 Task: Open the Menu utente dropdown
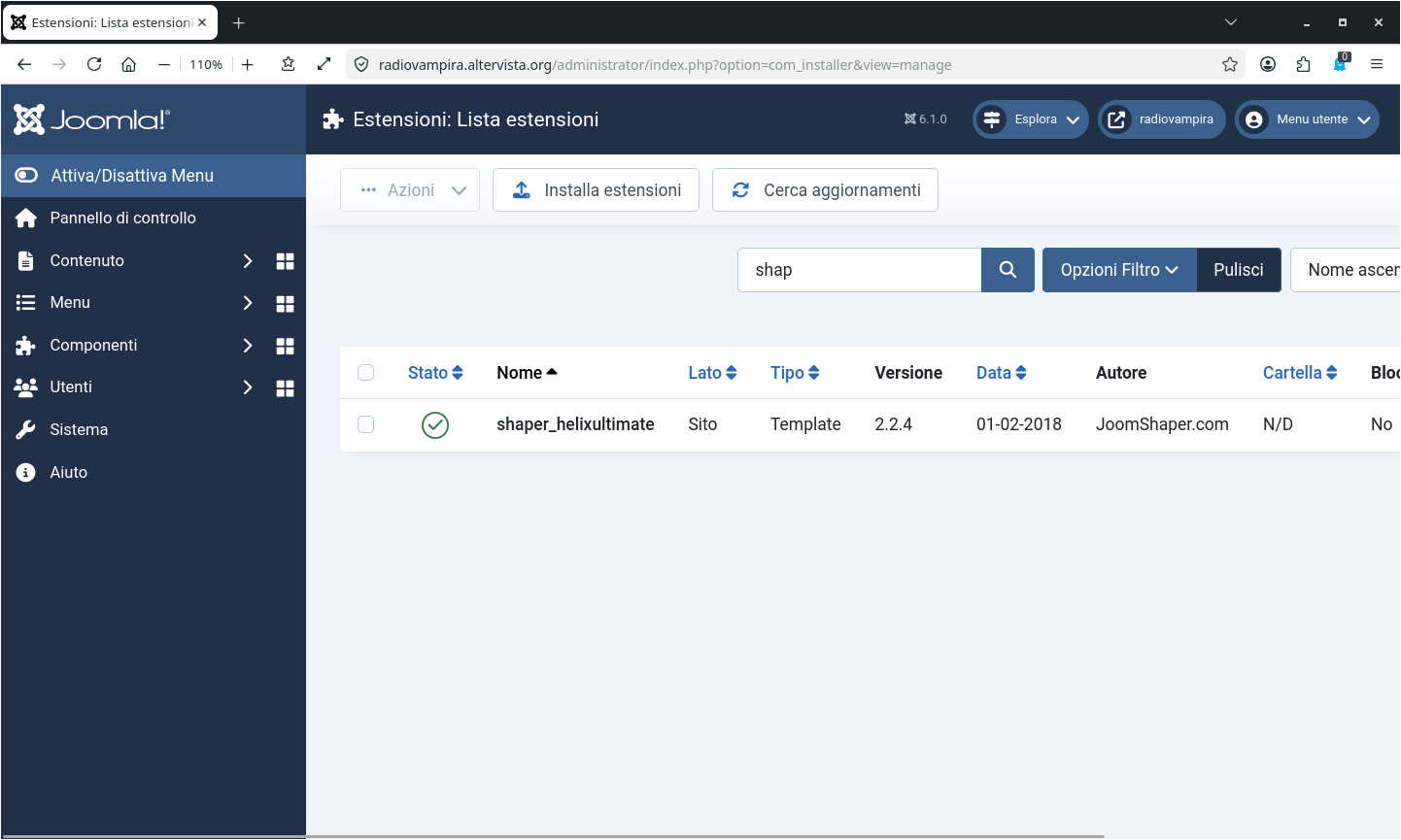[x=1308, y=119]
